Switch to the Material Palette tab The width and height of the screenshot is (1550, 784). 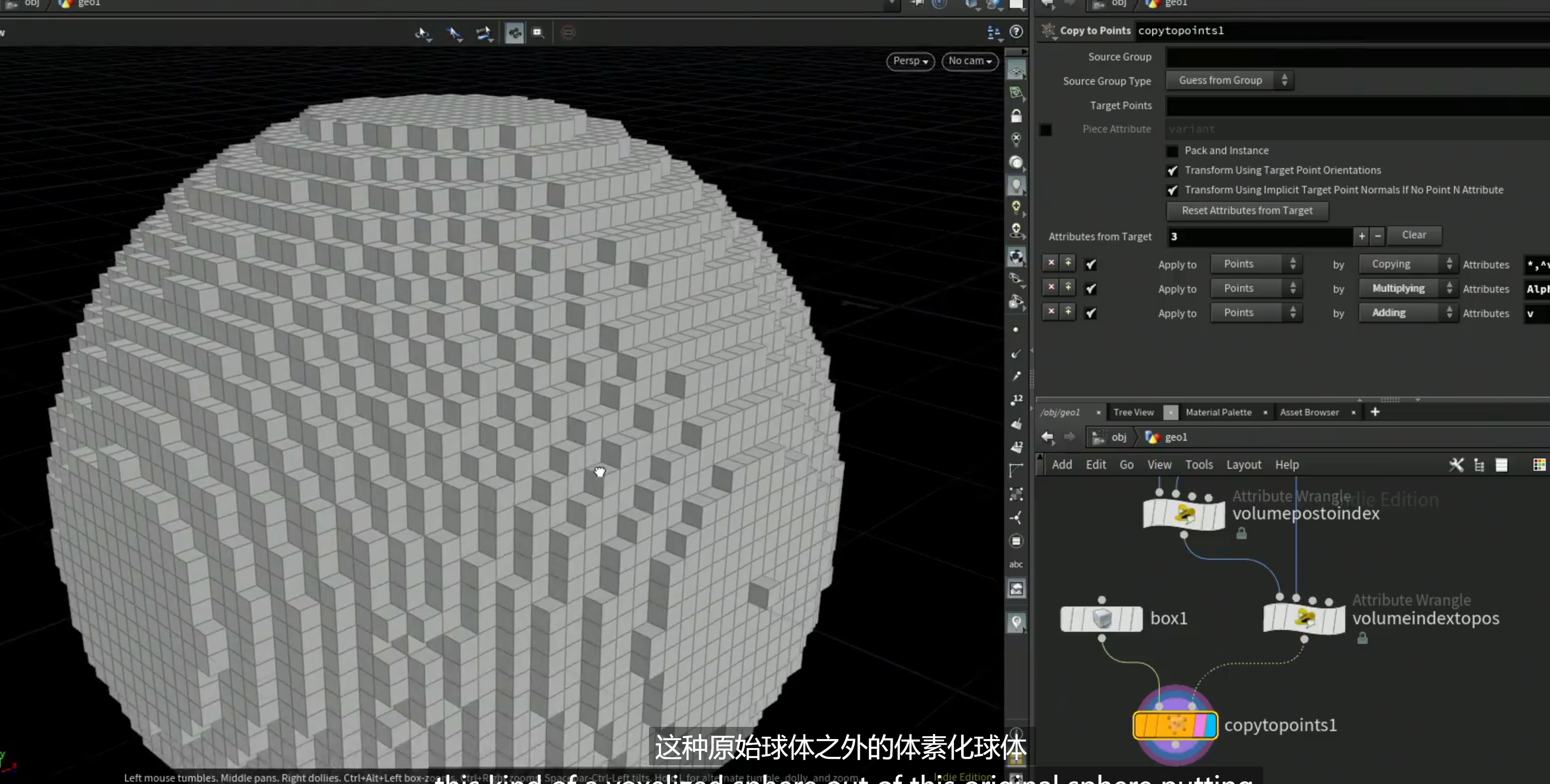(x=1218, y=413)
